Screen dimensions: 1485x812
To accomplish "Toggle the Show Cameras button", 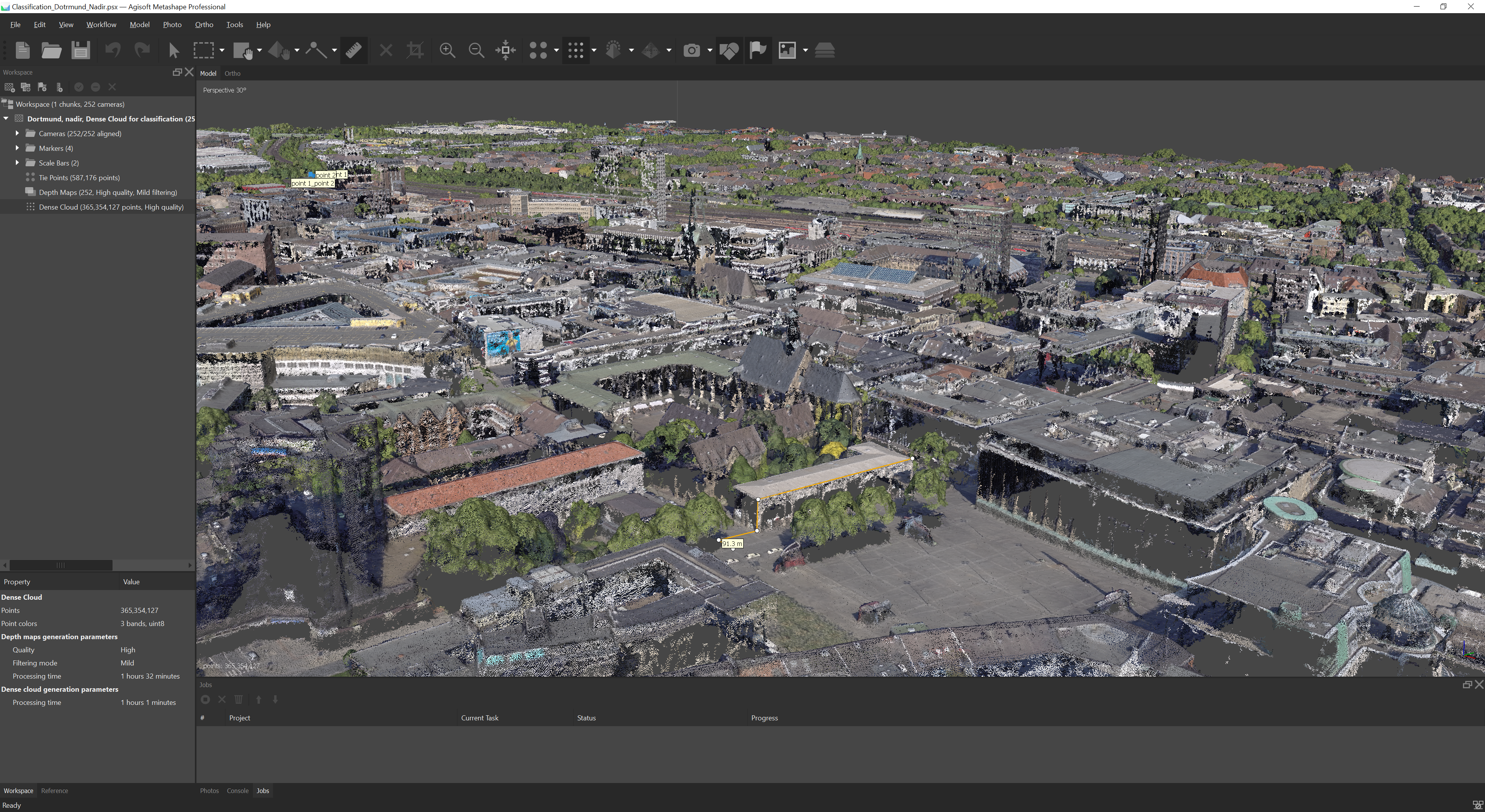I will click(x=691, y=50).
